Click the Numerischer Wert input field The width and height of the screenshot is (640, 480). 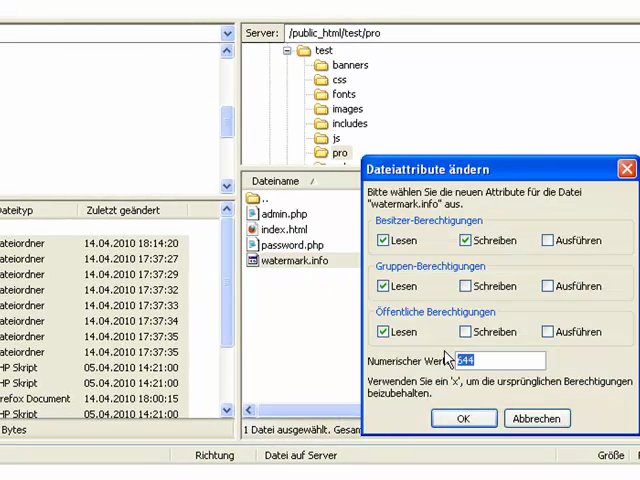coord(500,360)
